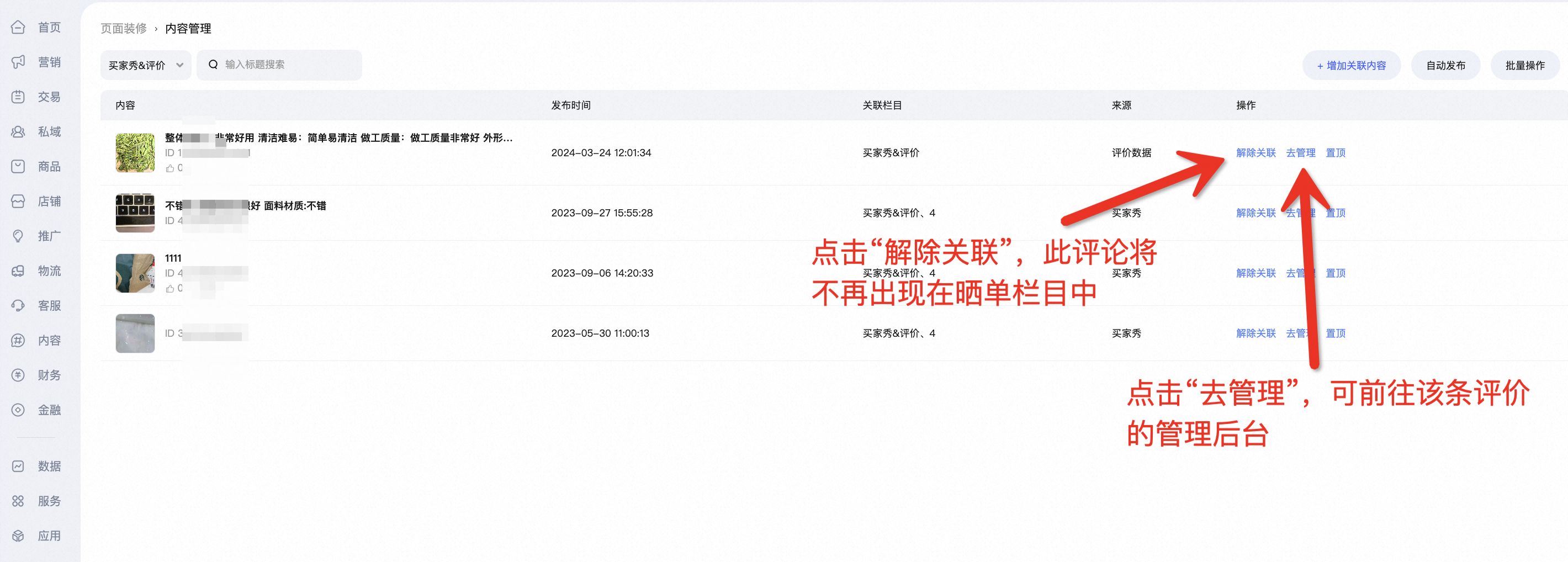Click date 2023-09-06 14:20:33
Image resolution: width=1568 pixels, height=562 pixels.
(602, 273)
